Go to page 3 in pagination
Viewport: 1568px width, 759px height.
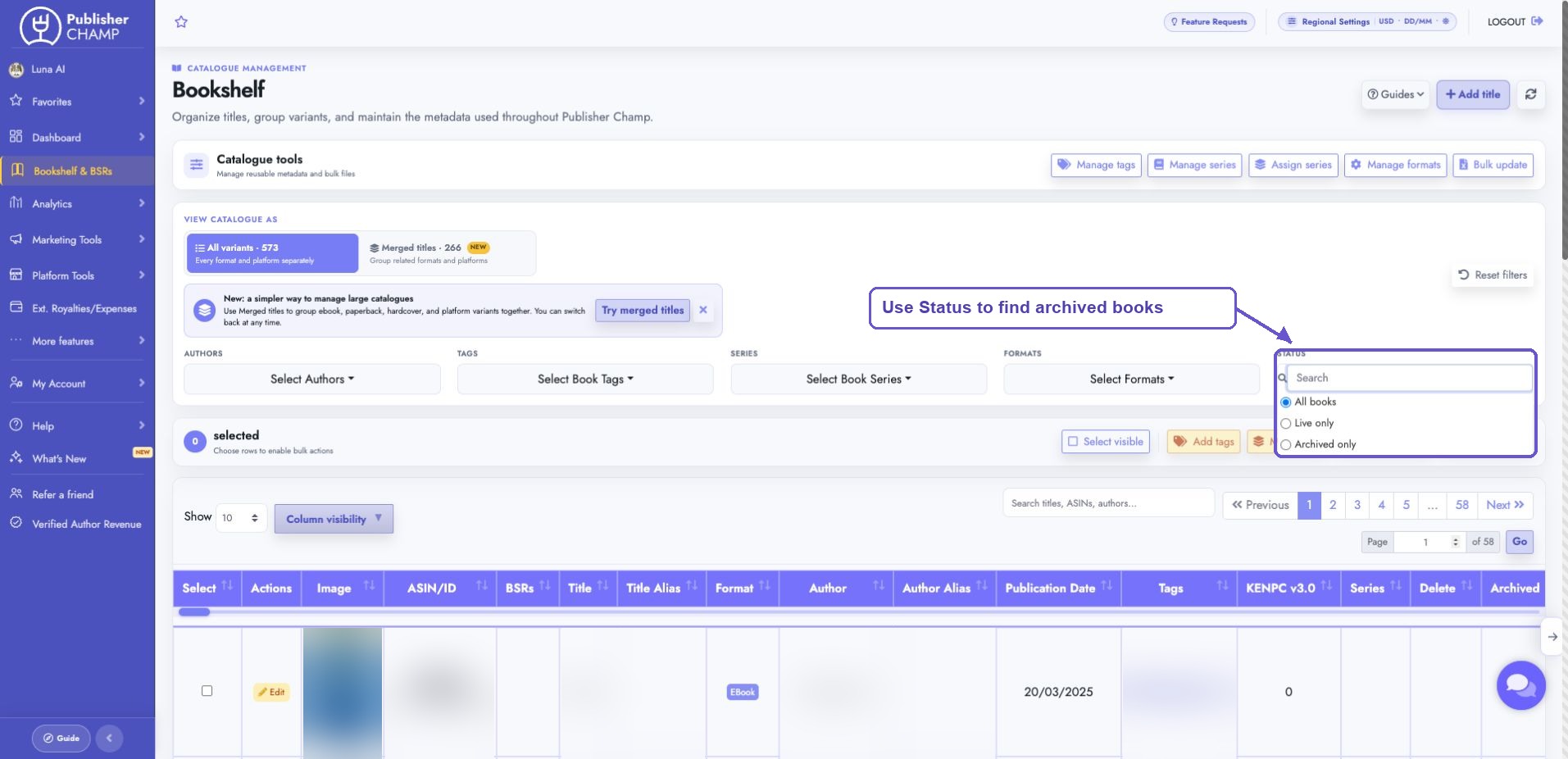pyautogui.click(x=1357, y=505)
